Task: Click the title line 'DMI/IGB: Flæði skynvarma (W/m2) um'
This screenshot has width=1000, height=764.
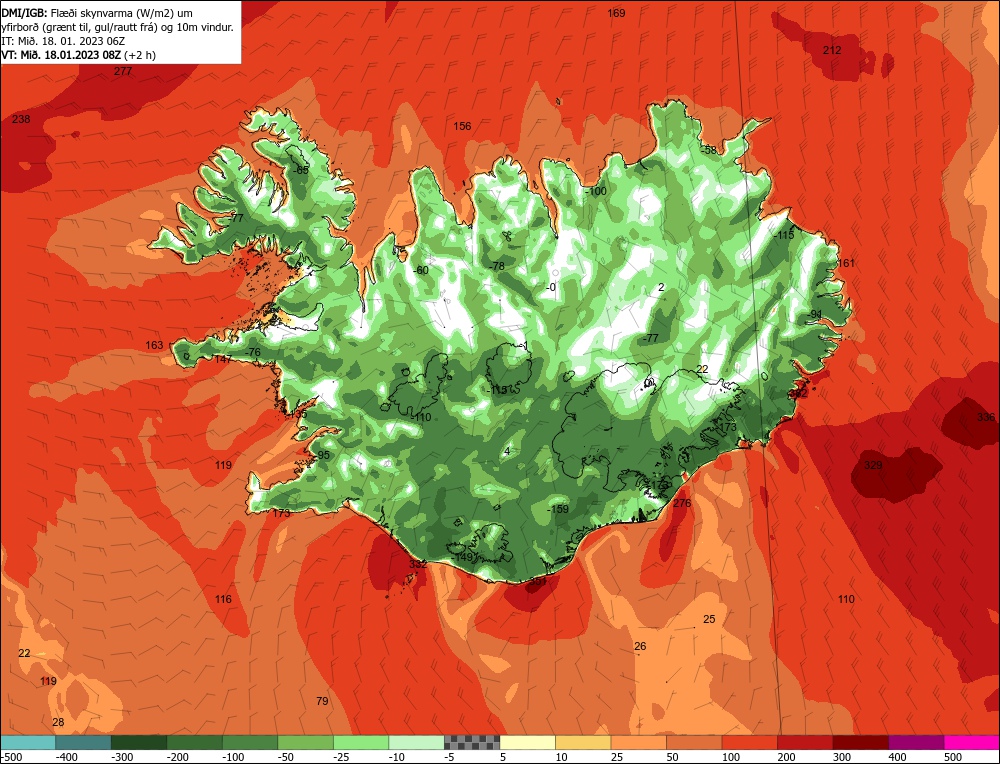Action: 97,13
